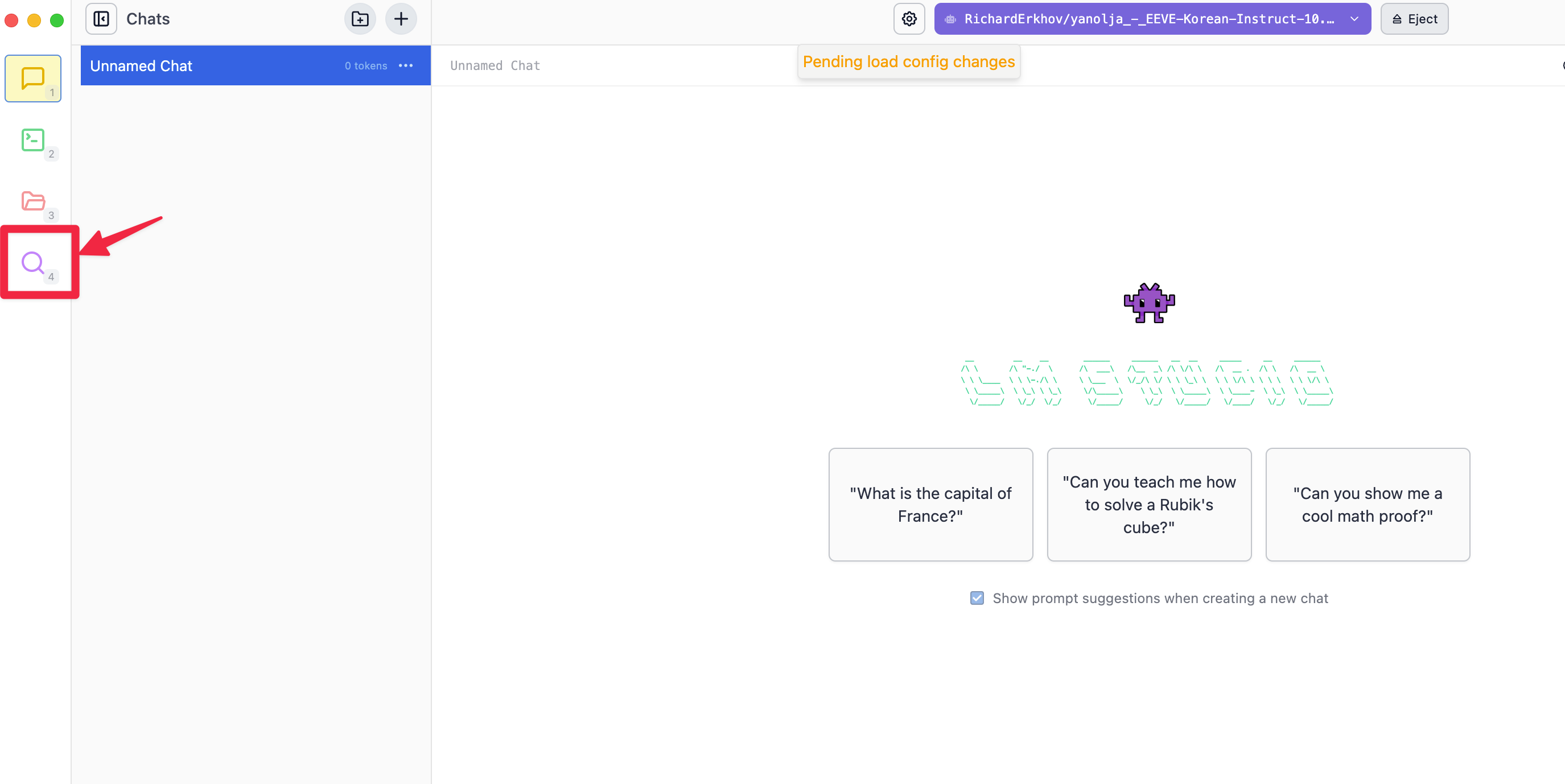The image size is (1565, 784).
Task: Open My Models folder sidebar icon
Action: point(32,201)
